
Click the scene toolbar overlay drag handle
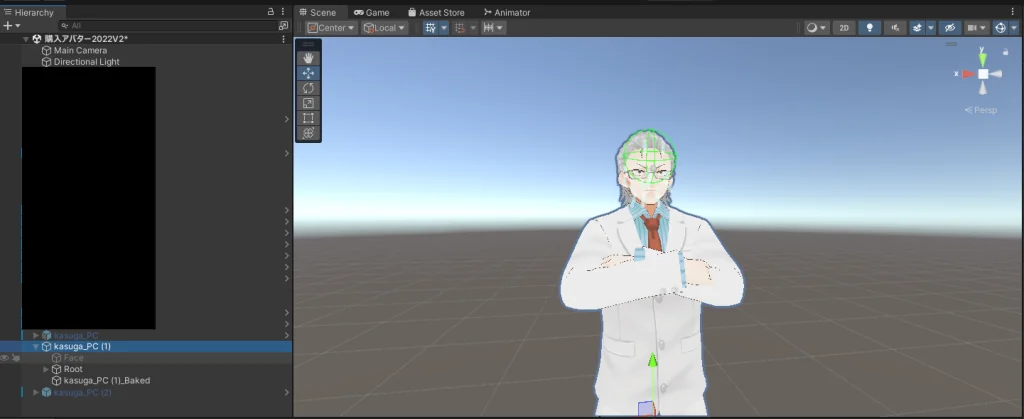(308, 44)
